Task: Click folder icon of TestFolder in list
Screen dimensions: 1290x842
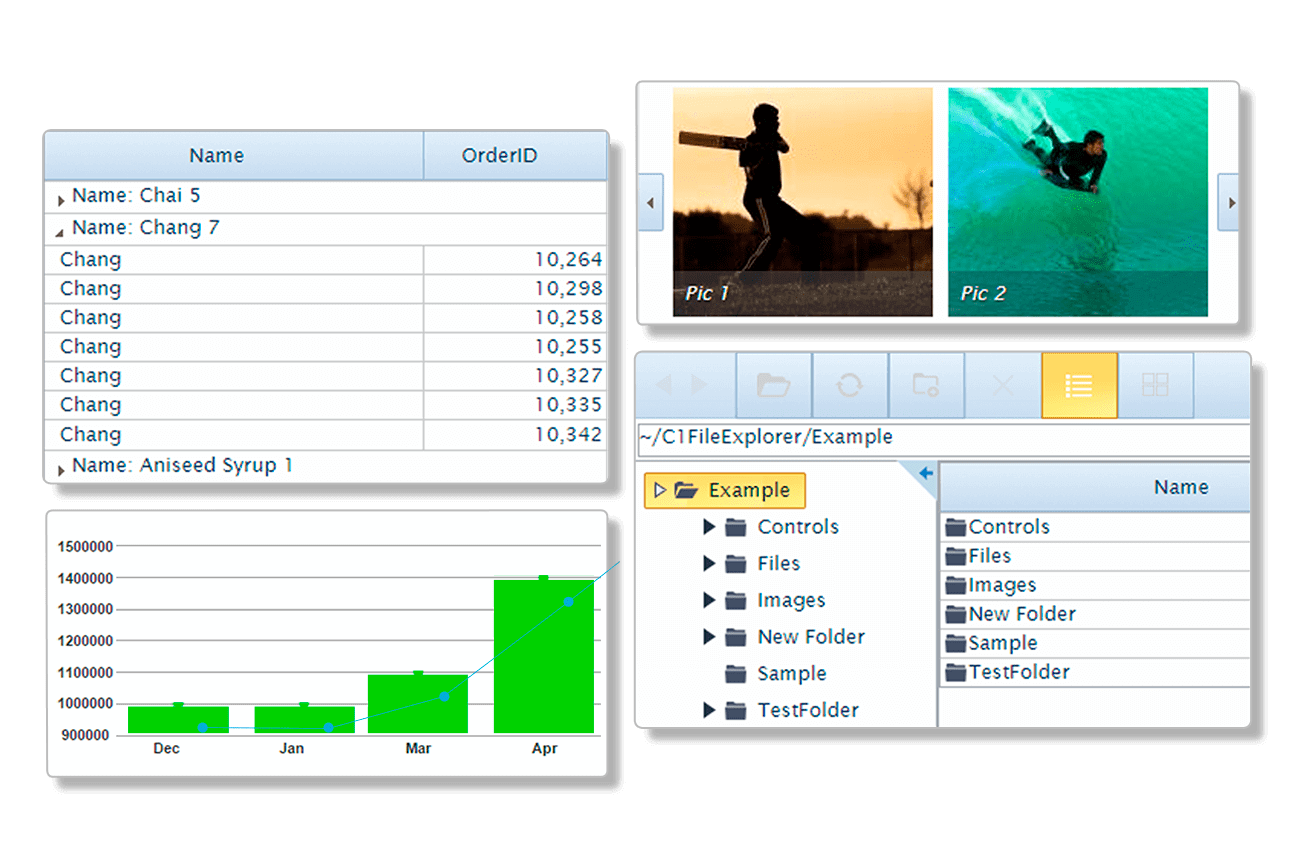Action: pyautogui.click(x=956, y=672)
